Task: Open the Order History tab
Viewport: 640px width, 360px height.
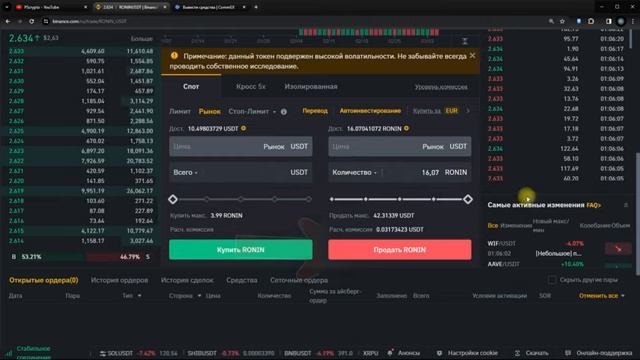Action: (x=119, y=280)
